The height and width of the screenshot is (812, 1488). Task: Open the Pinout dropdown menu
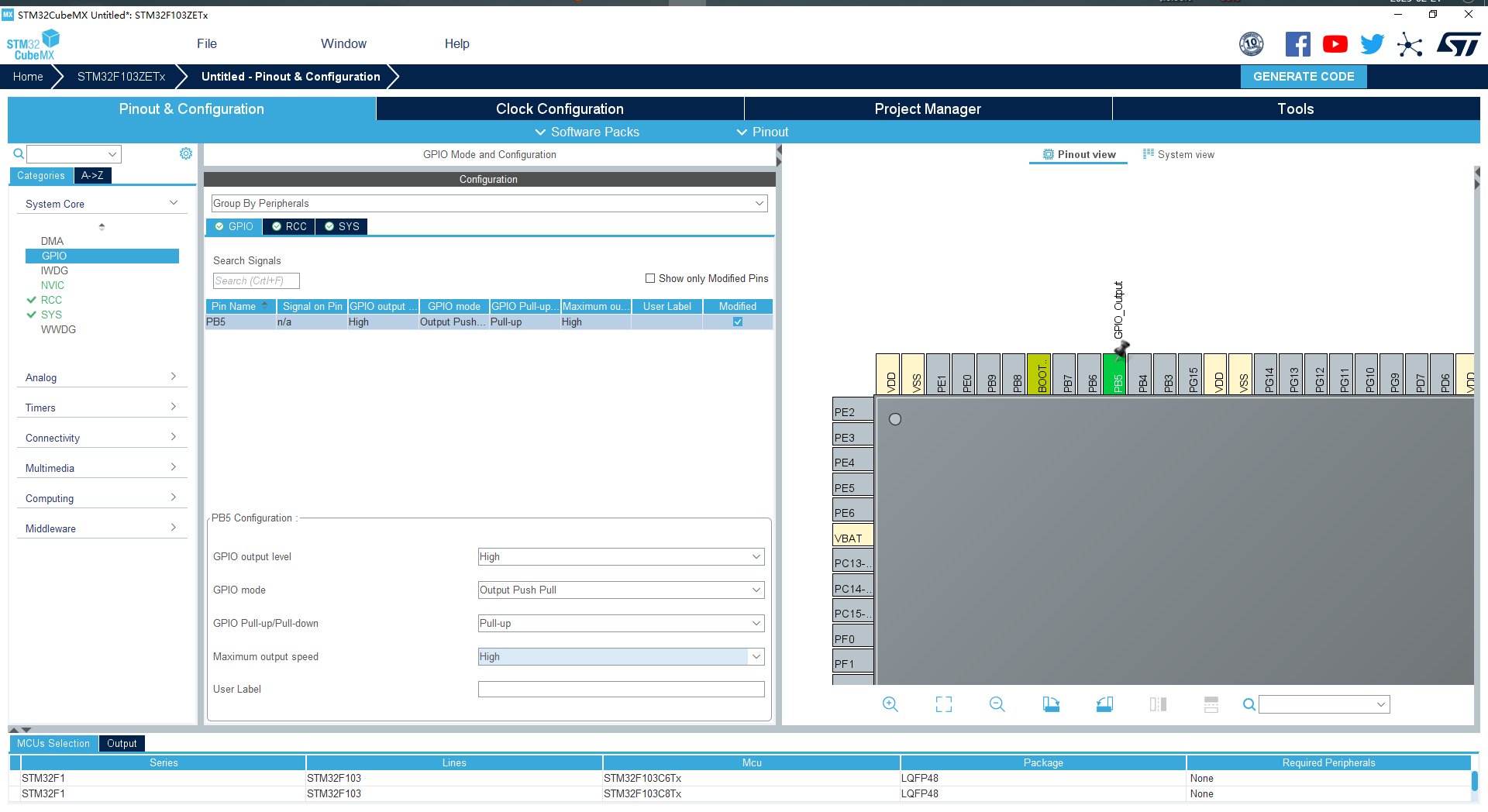763,132
